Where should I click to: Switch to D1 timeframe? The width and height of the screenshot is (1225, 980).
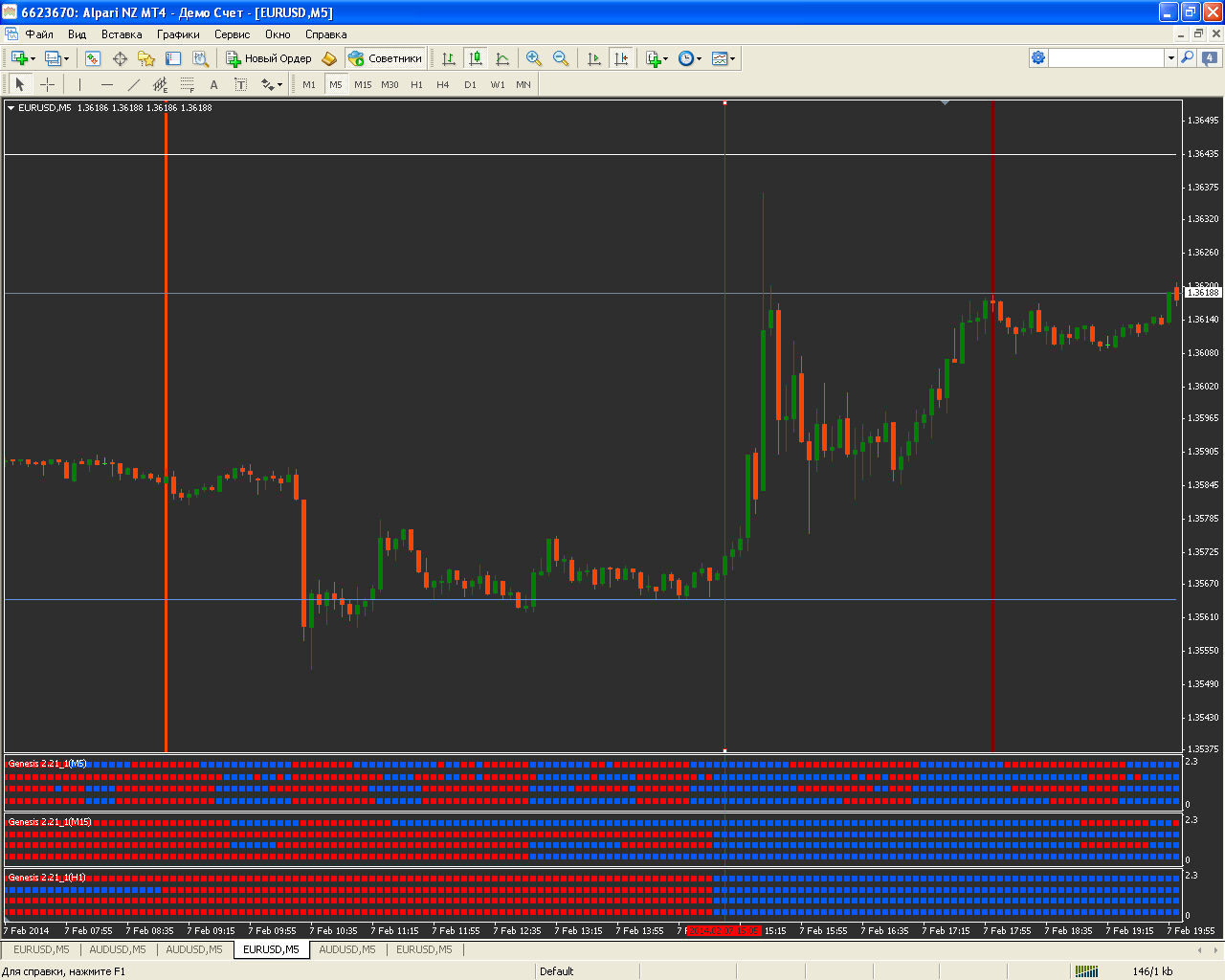pyautogui.click(x=470, y=84)
